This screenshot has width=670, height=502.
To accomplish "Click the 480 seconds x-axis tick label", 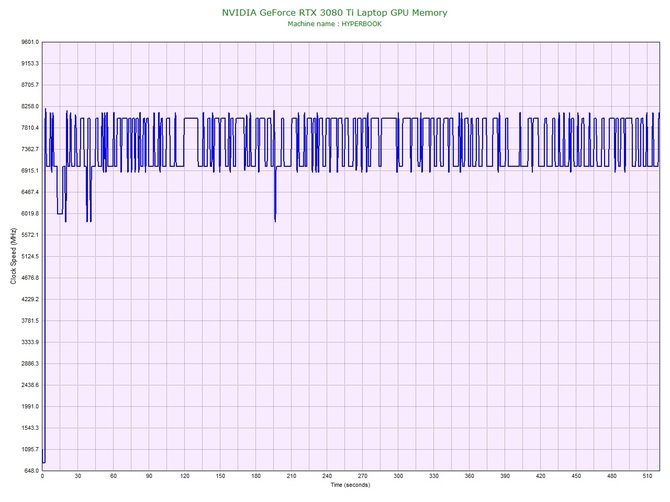I will click(x=612, y=476).
